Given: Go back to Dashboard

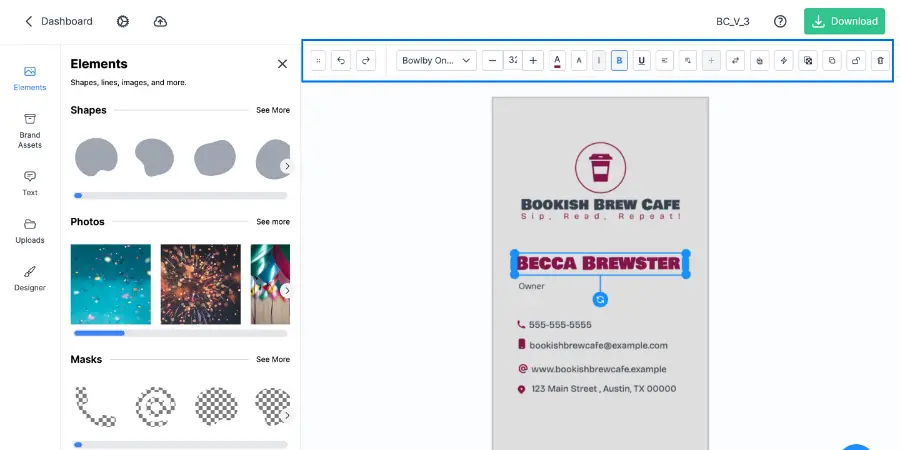Looking at the screenshot, I should [x=58, y=21].
